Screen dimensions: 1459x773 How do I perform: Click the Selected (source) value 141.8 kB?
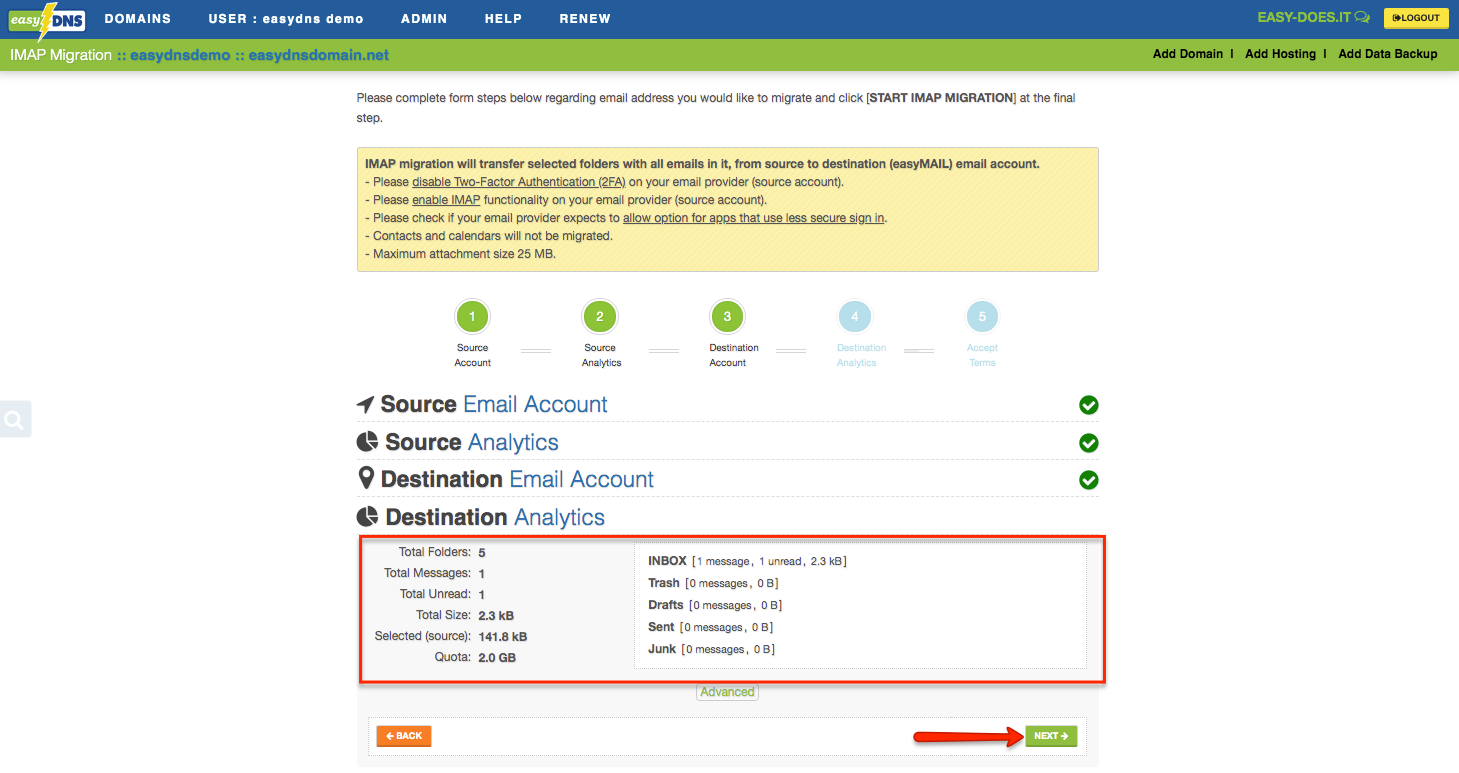[502, 636]
